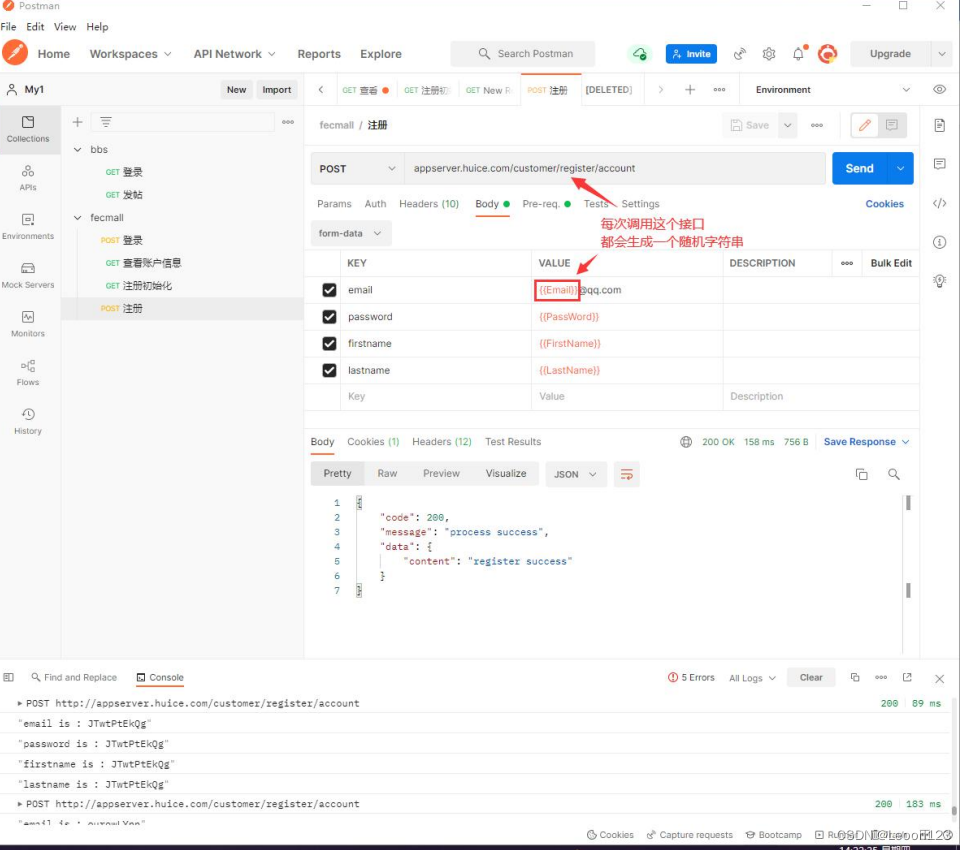
Task: Collapse the bbs collection folder
Action: click(x=78, y=150)
